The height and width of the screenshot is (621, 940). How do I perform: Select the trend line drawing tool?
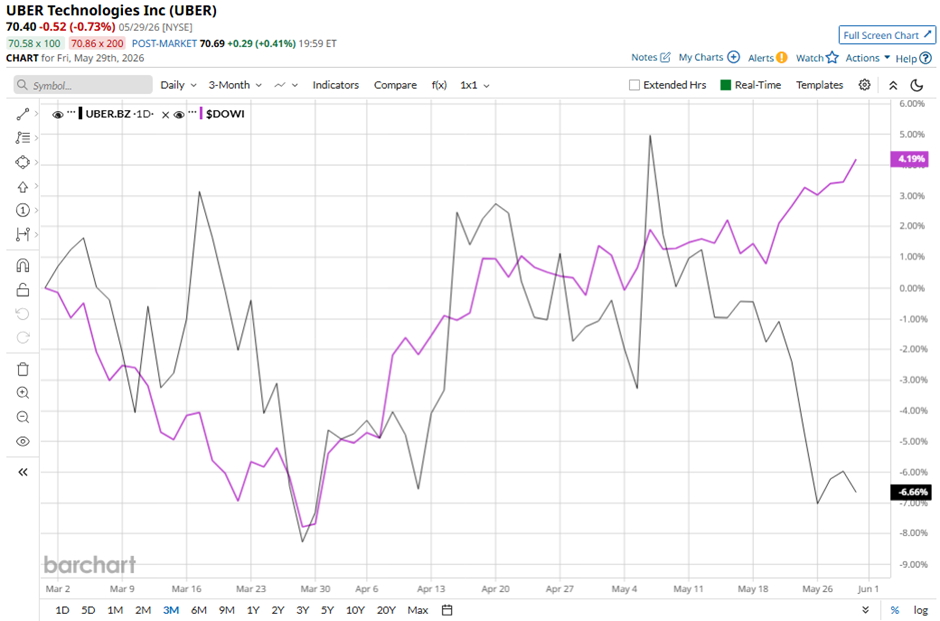tap(23, 114)
